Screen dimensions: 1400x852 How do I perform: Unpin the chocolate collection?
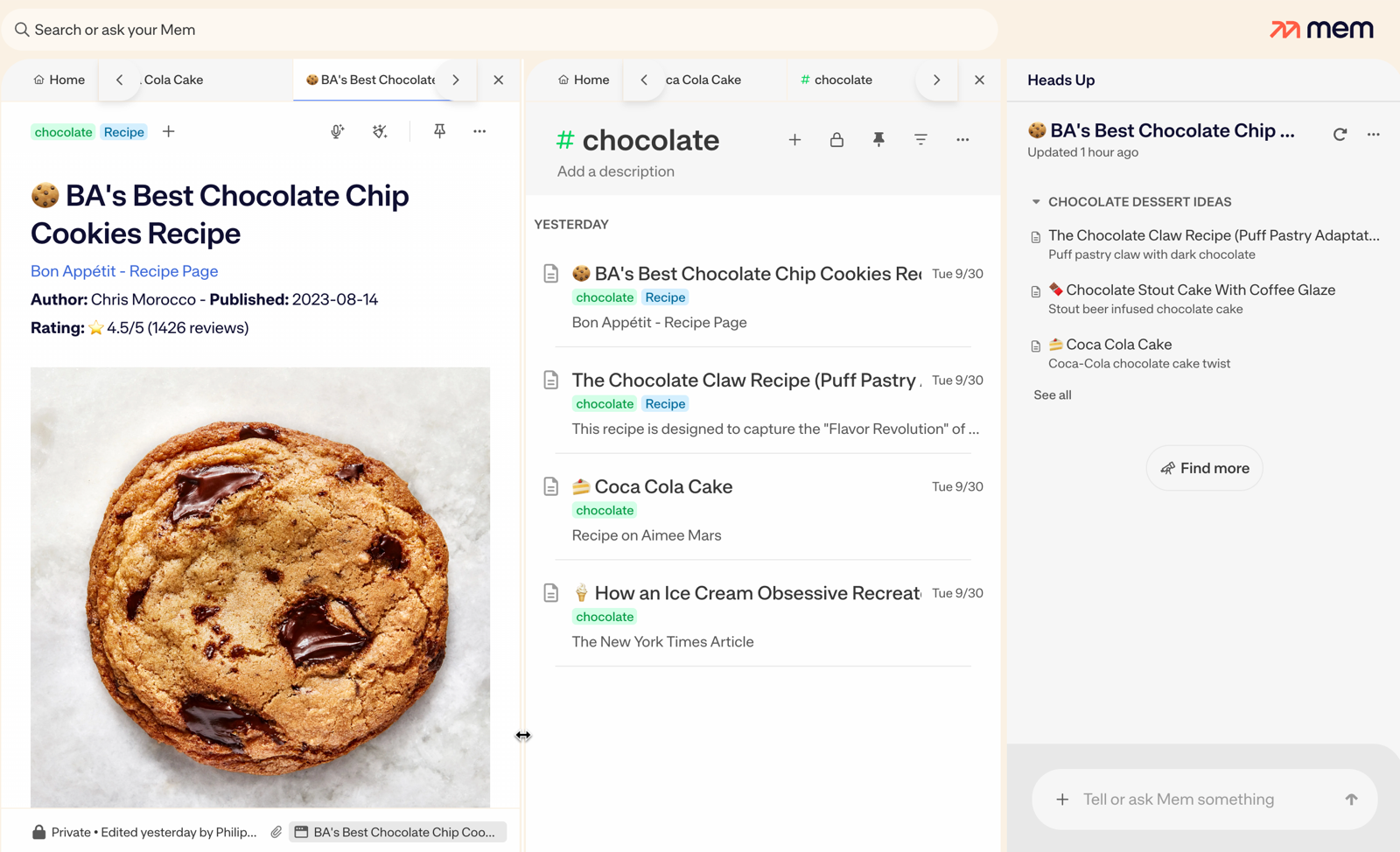[878, 139]
